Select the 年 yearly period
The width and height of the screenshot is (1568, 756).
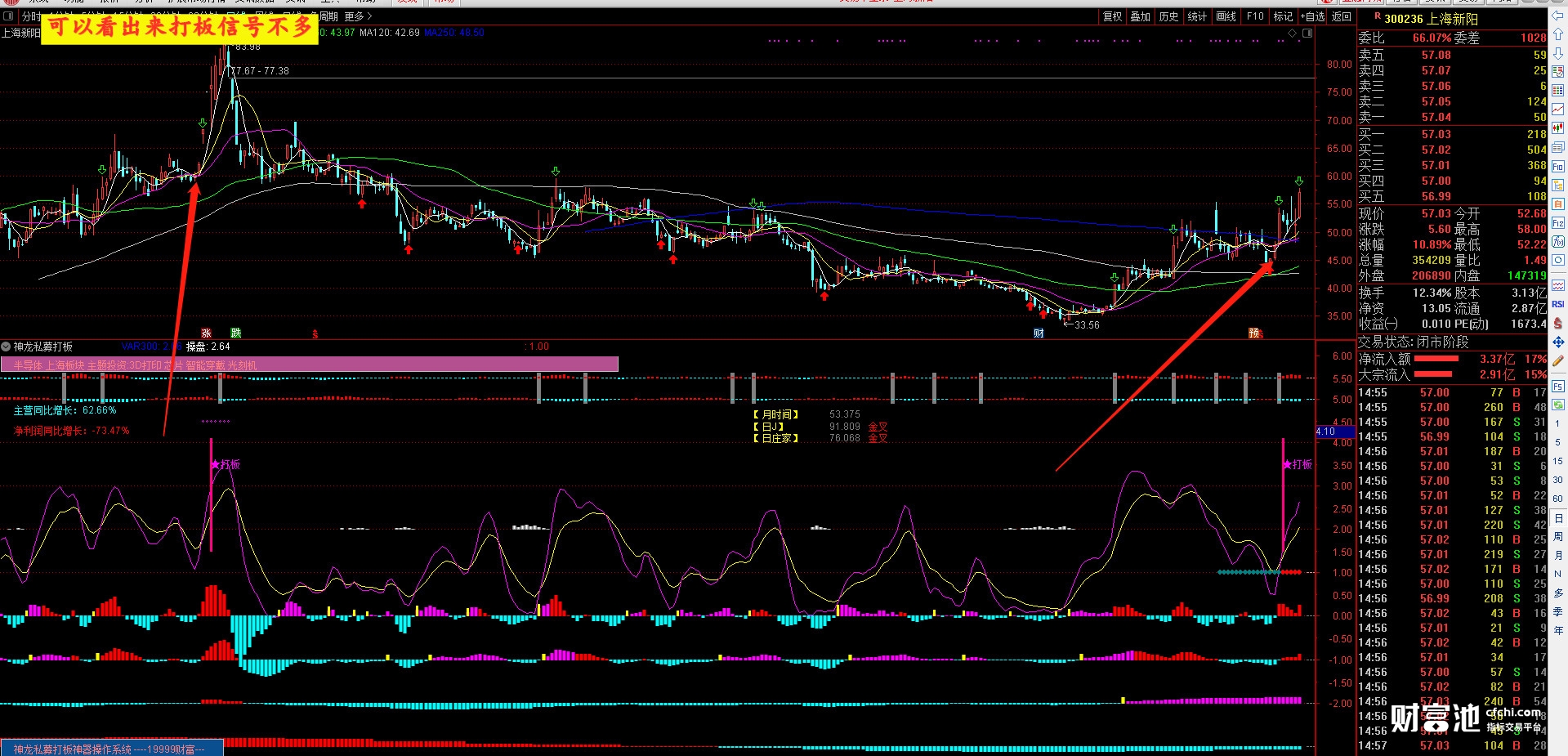tap(1558, 630)
